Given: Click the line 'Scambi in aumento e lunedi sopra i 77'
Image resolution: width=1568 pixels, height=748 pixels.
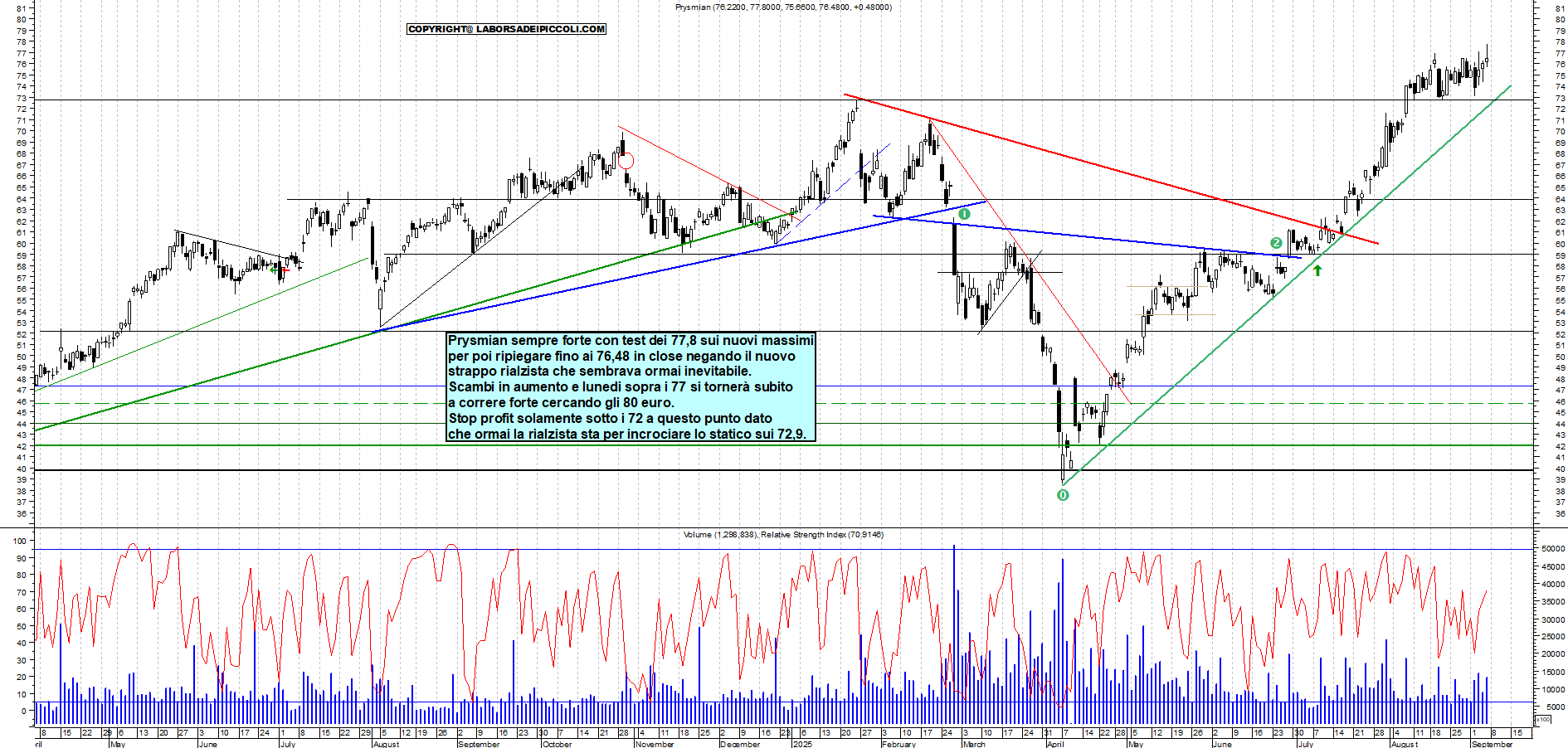Looking at the screenshot, I should (621, 386).
